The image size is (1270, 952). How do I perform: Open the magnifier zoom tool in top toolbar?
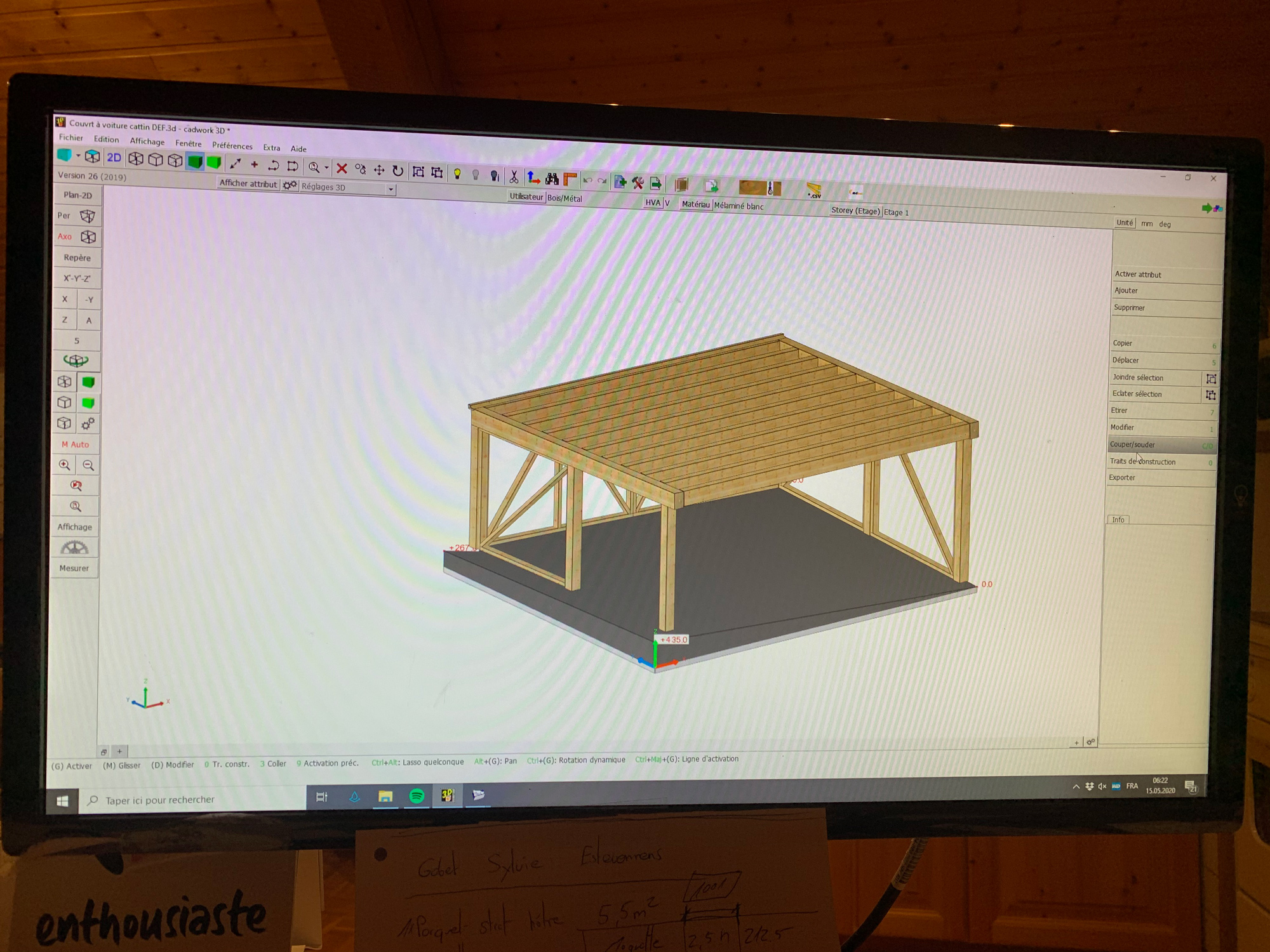point(314,167)
